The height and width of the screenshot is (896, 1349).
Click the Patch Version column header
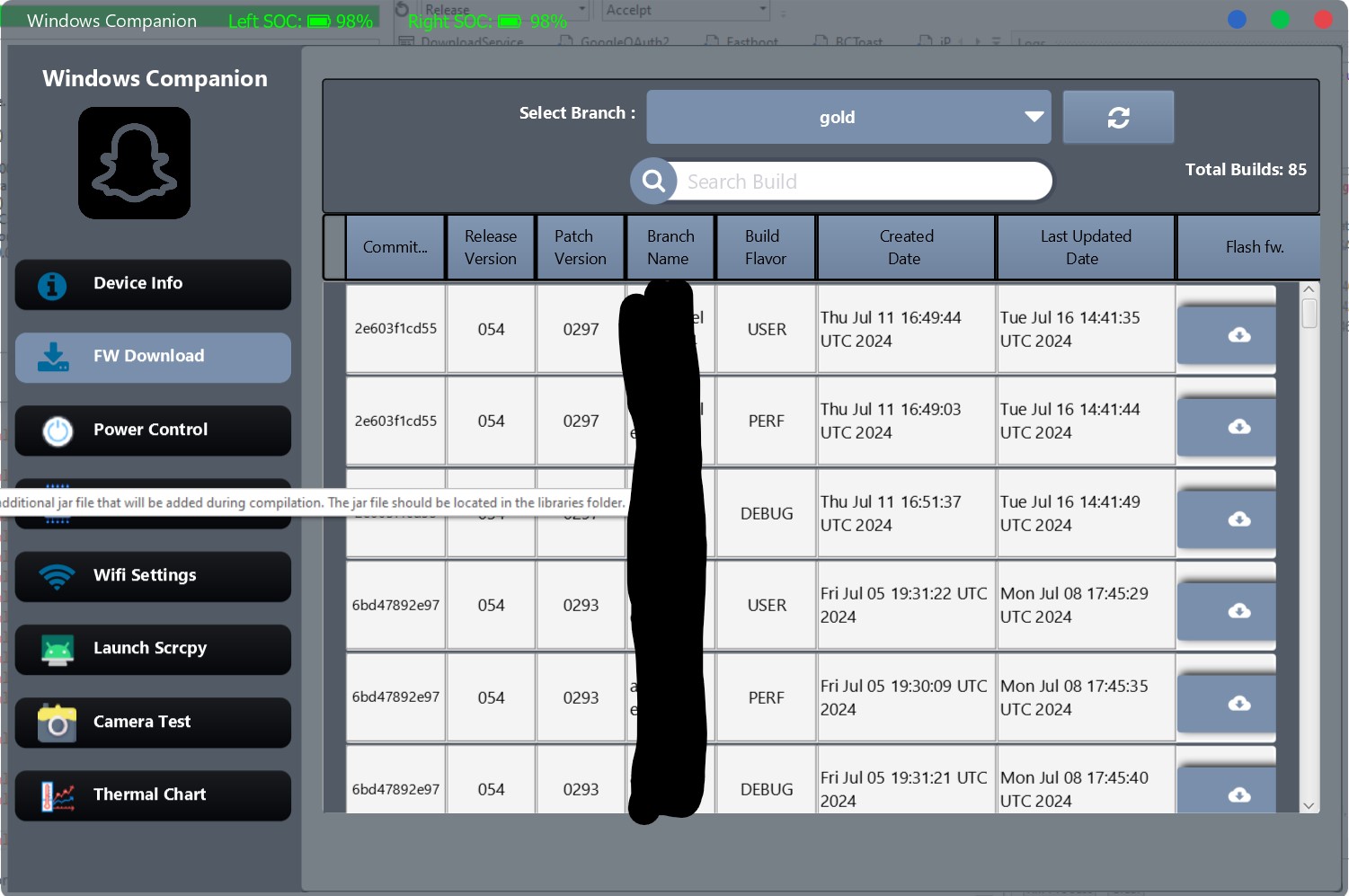tap(581, 247)
